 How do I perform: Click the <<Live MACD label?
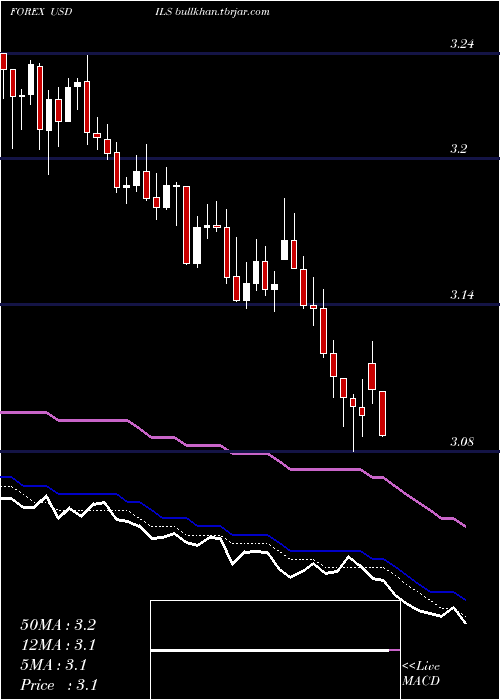point(421,674)
